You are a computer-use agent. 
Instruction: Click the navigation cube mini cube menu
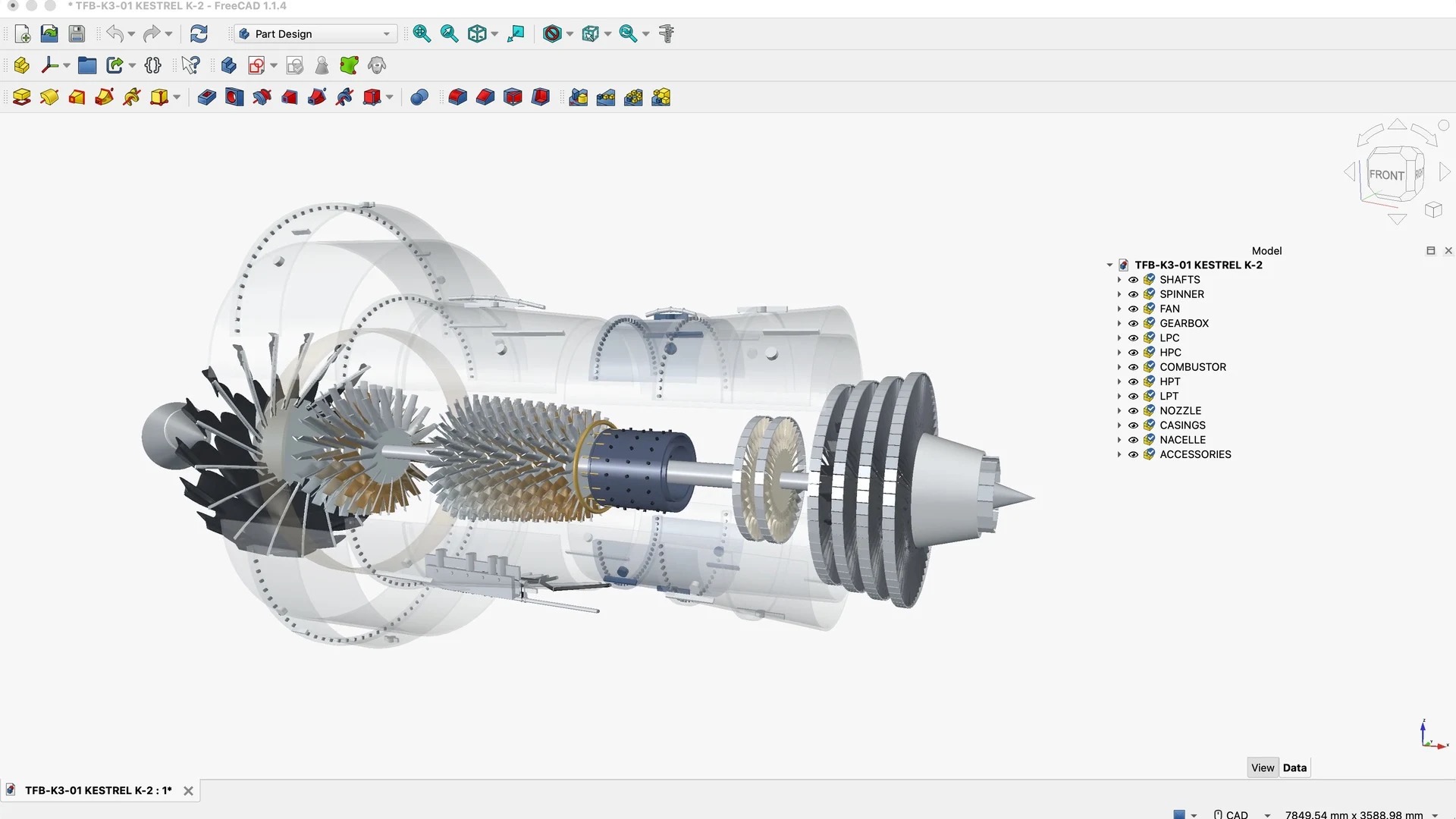(x=1433, y=210)
